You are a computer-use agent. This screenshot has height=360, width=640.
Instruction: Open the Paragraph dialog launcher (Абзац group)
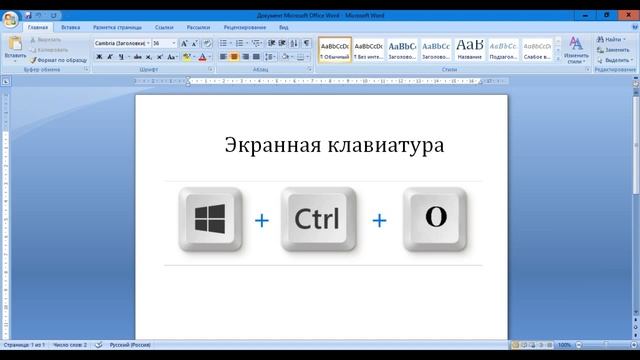309,69
